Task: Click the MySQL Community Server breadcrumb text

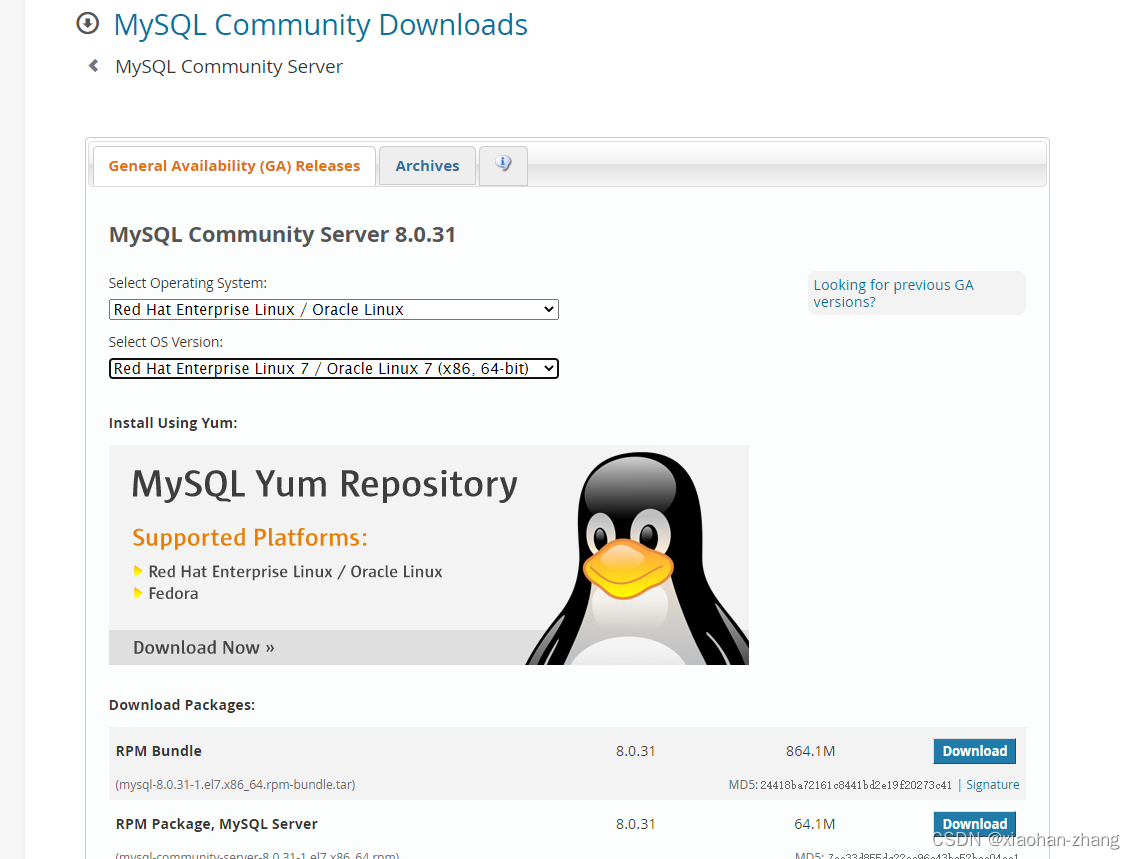Action: click(x=229, y=67)
